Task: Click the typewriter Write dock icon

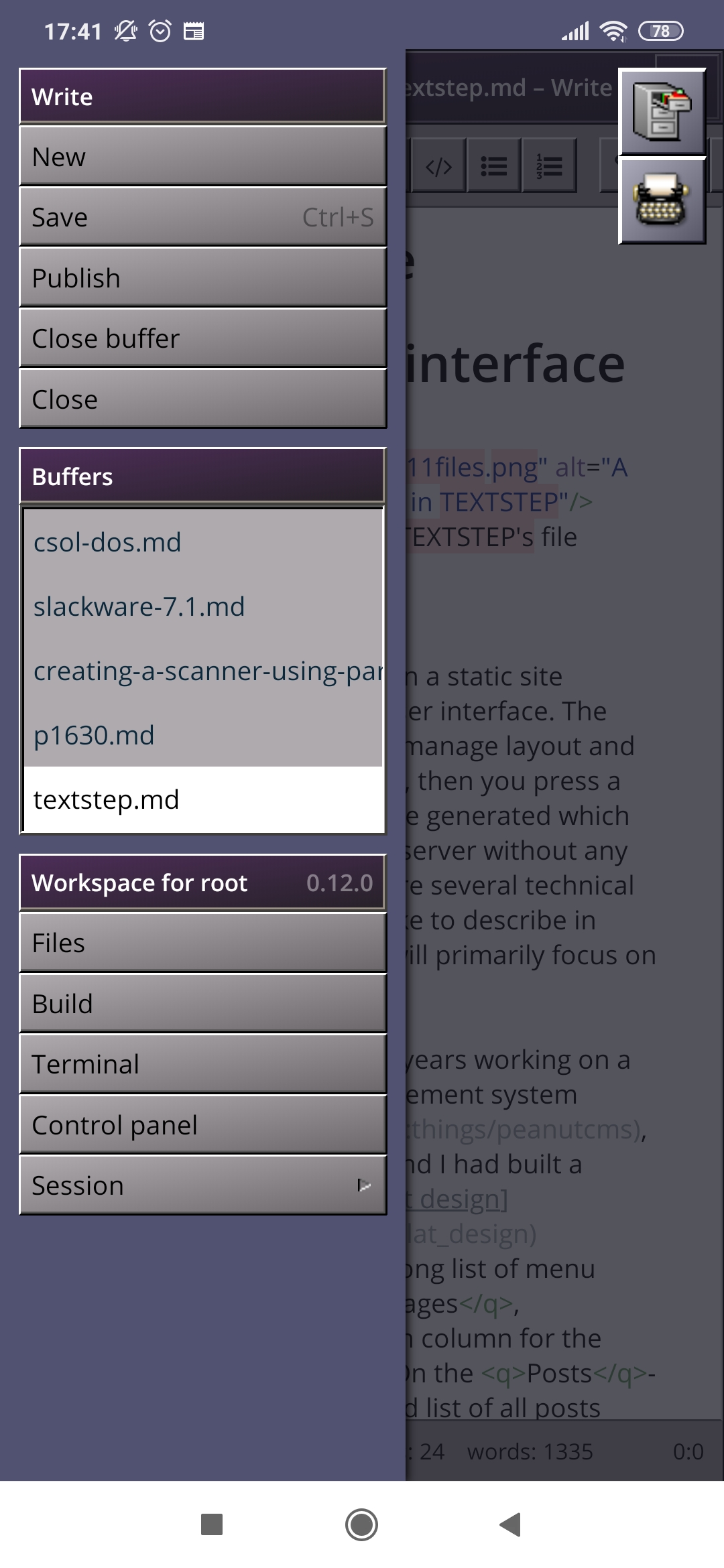Action: pos(661,200)
